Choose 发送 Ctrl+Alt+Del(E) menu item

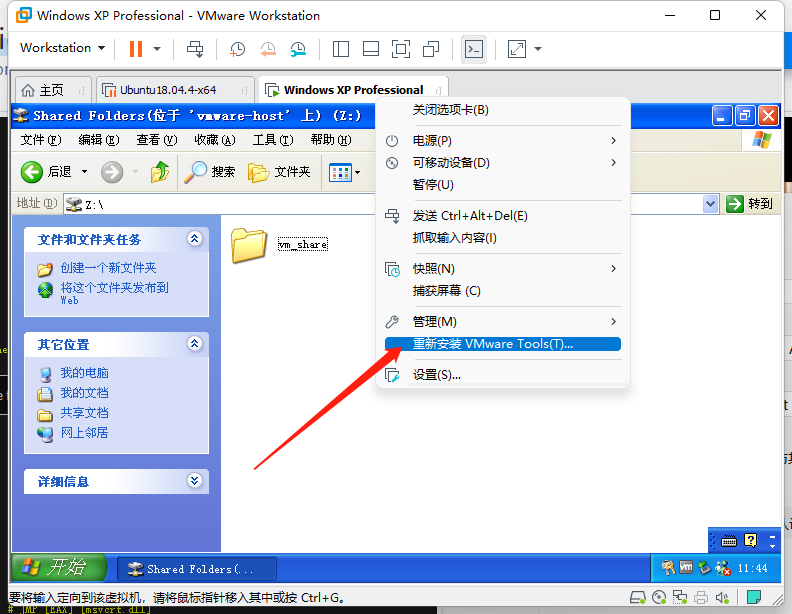click(x=503, y=216)
